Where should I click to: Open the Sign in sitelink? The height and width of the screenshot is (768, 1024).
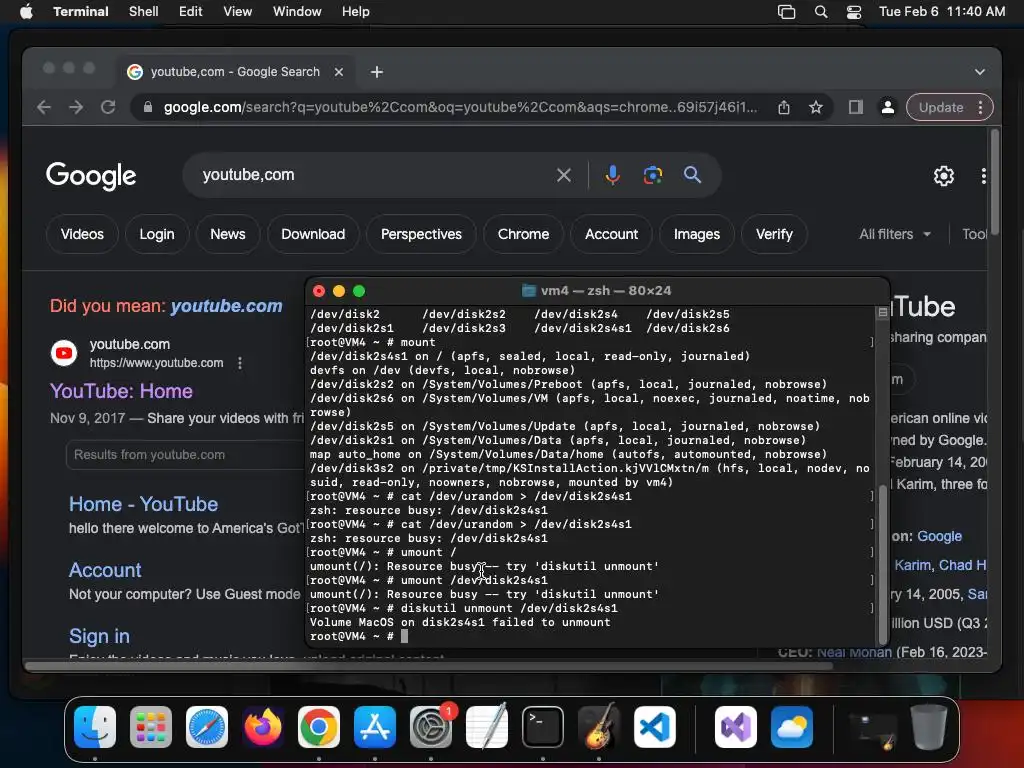(99, 636)
